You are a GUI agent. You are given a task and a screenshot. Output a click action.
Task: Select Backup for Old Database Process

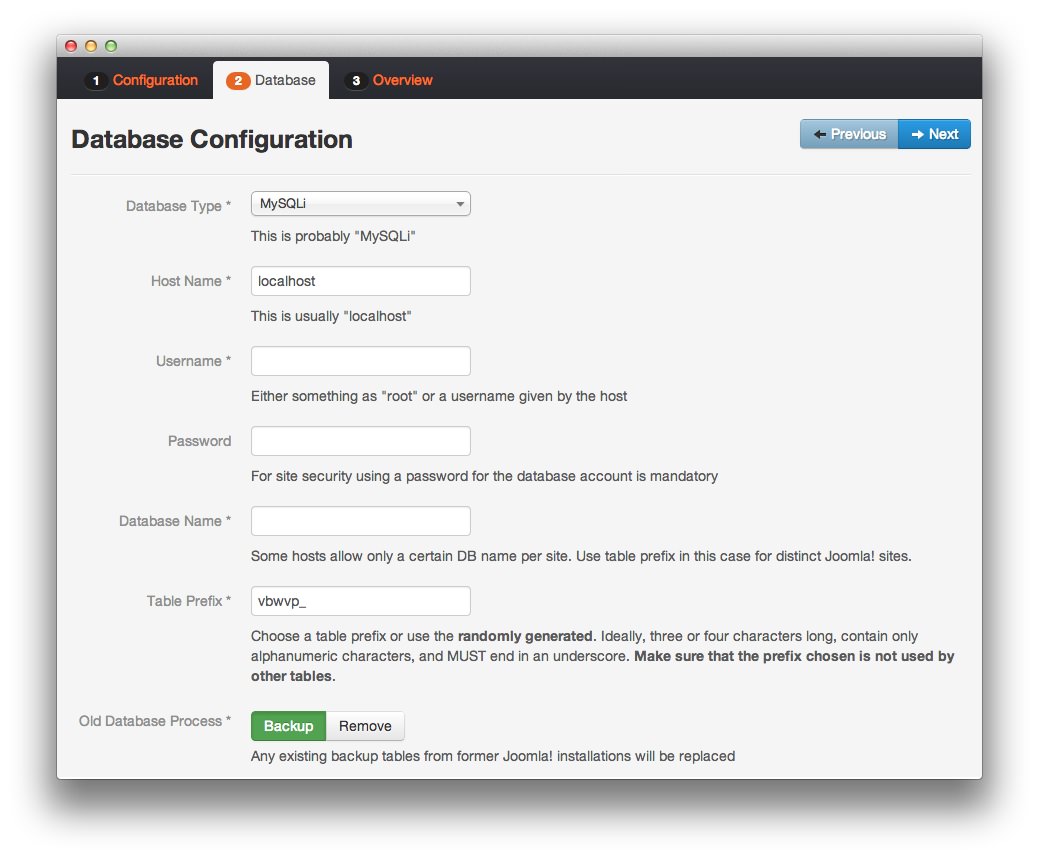click(x=288, y=726)
